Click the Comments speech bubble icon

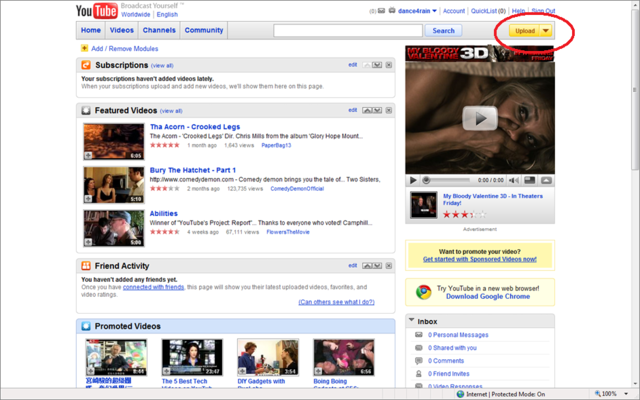[x=418, y=360]
